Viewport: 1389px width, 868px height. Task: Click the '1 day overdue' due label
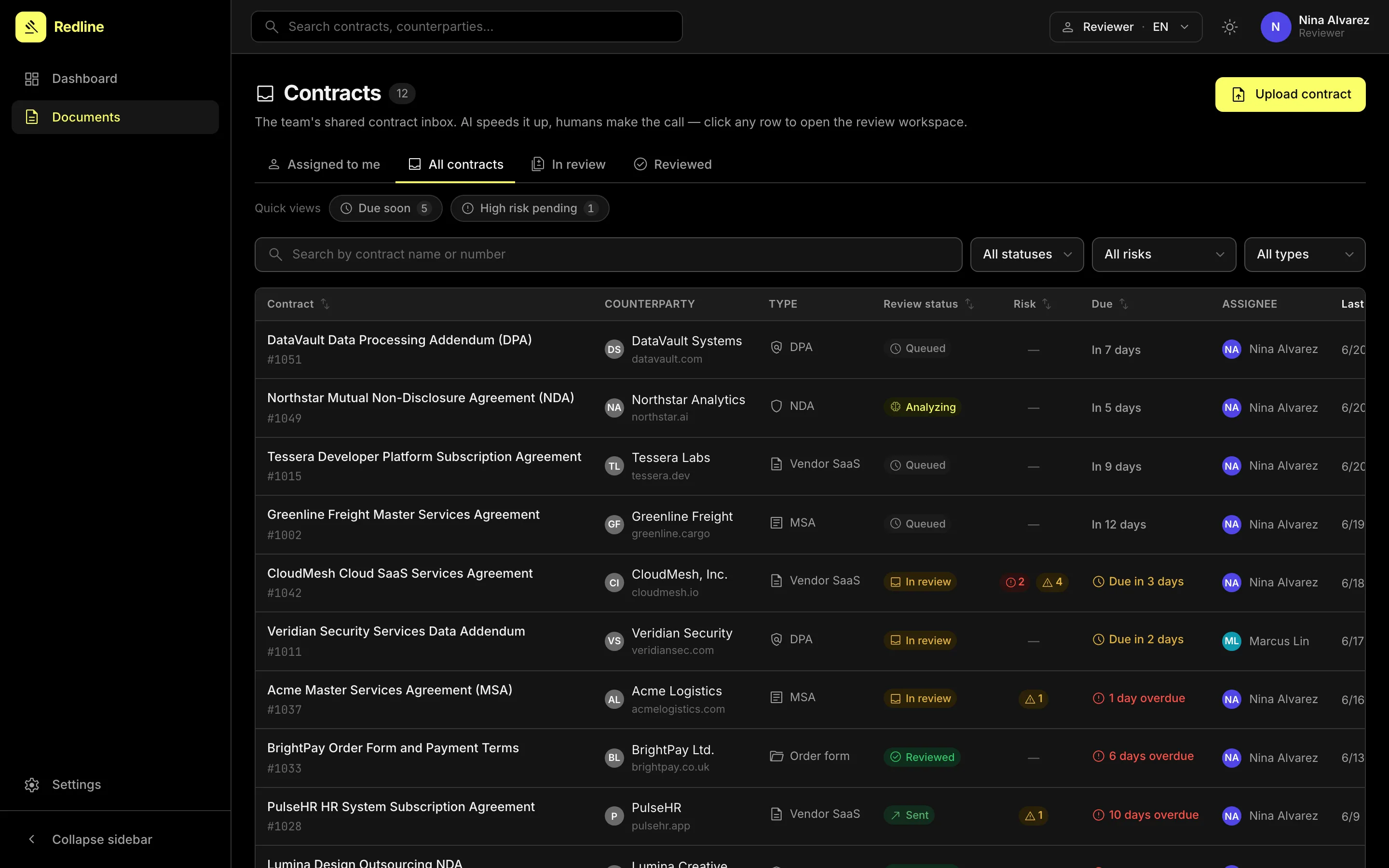1139,698
